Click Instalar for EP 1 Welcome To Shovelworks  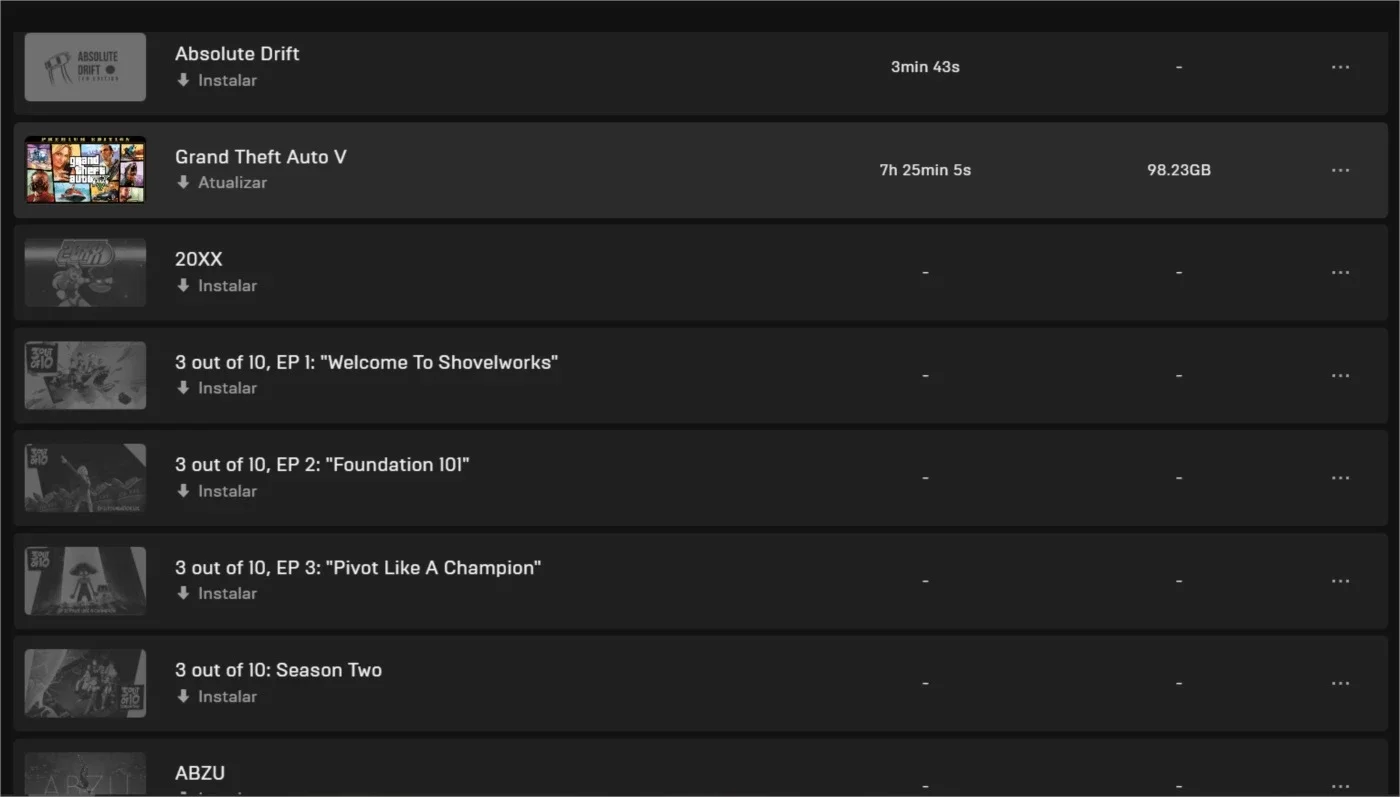[217, 388]
